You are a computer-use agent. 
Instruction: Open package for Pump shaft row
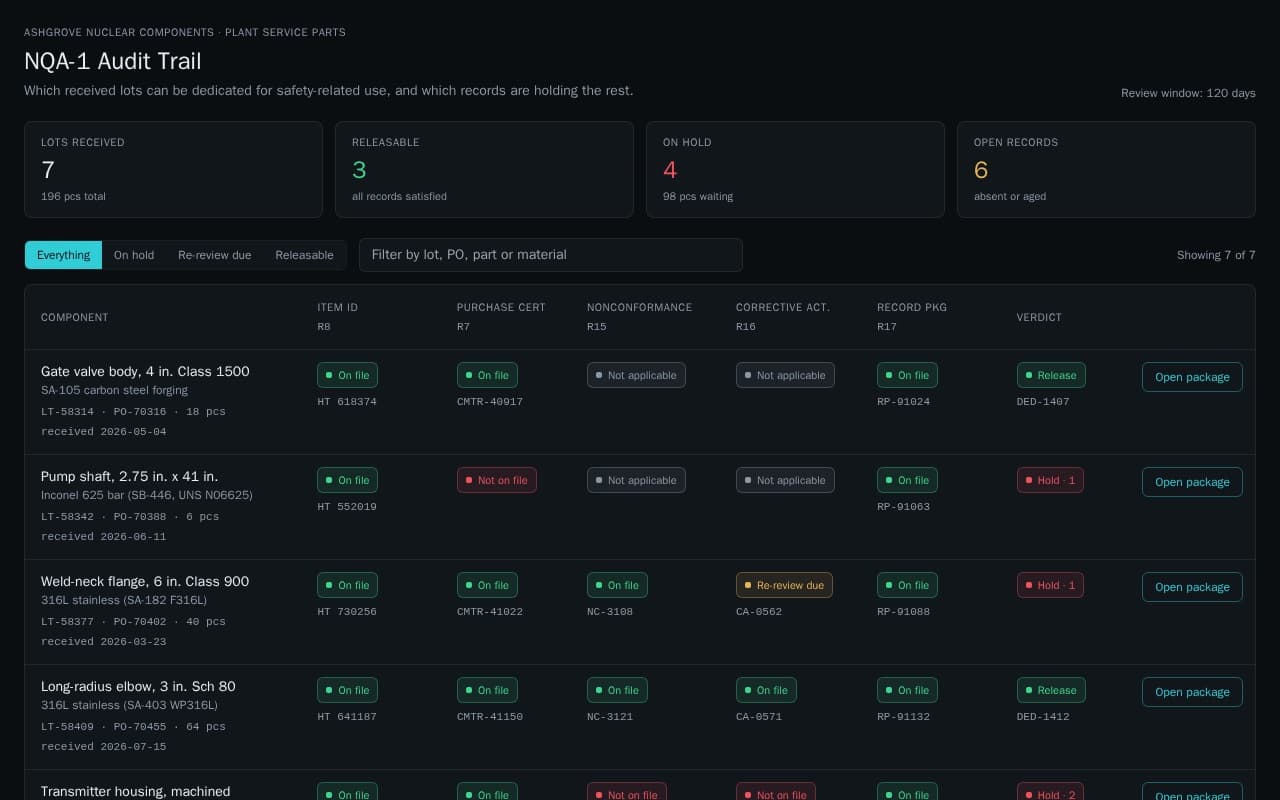click(1192, 482)
